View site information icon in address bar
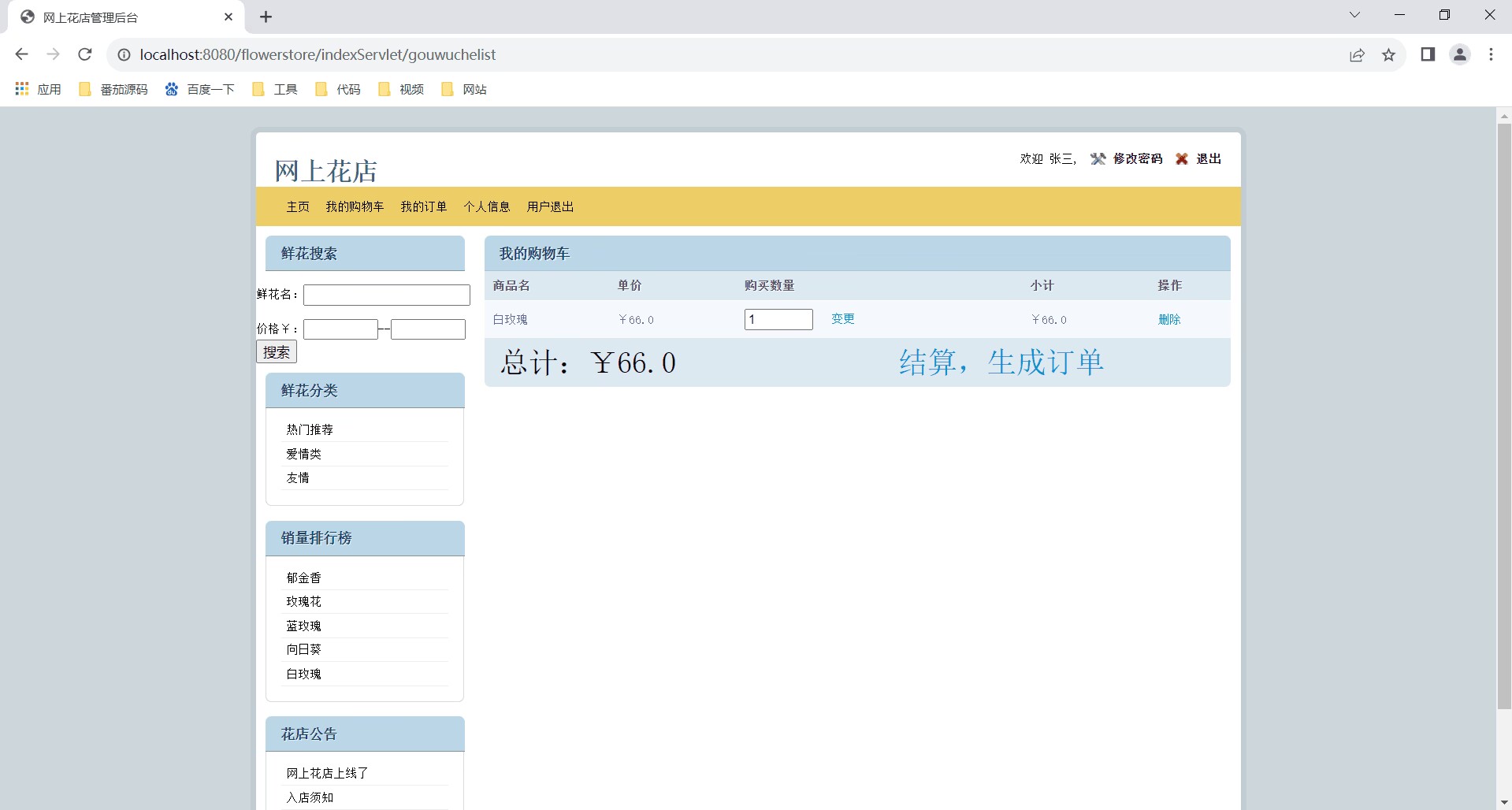 click(124, 54)
